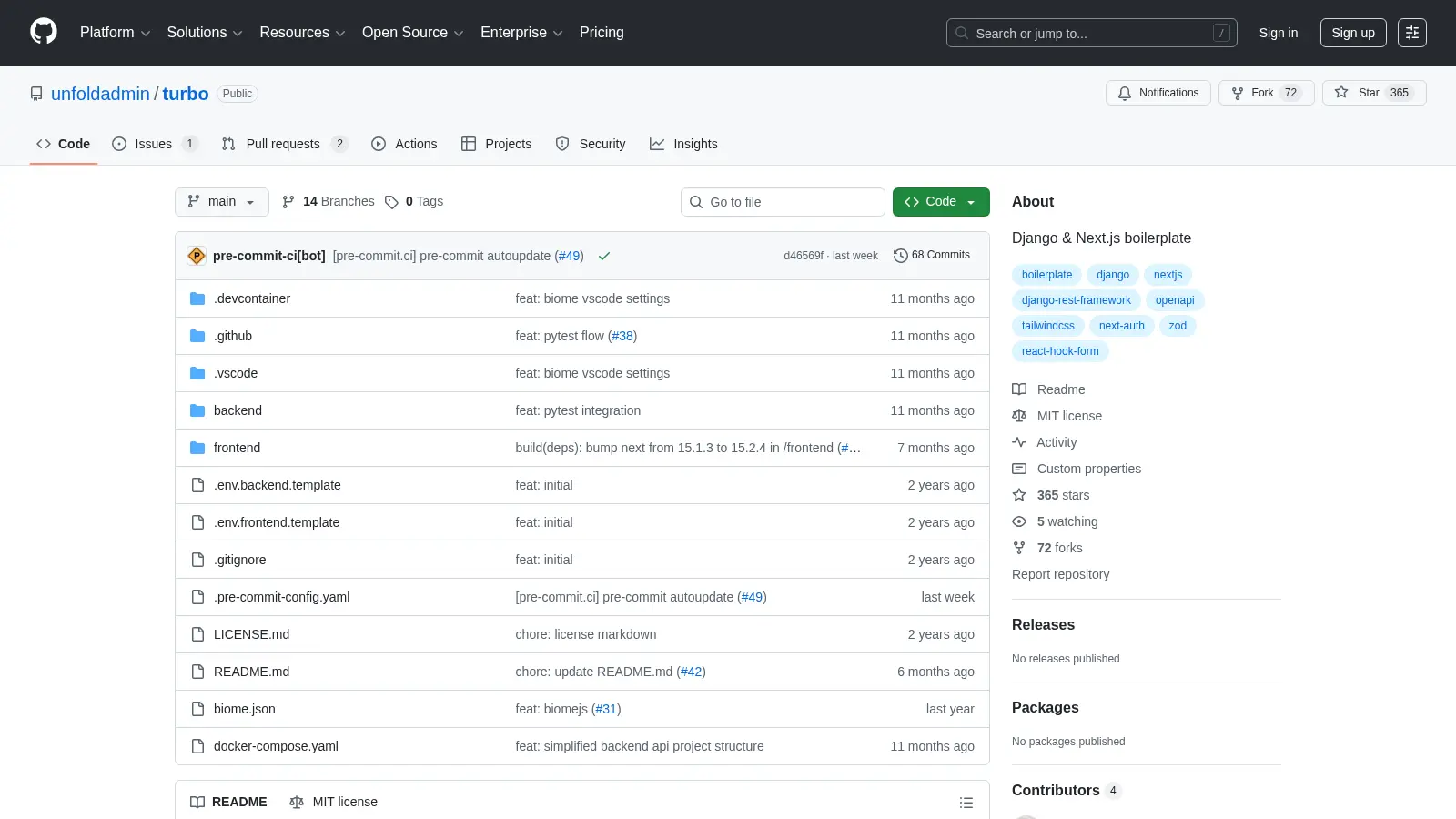Screen dimensions: 1456x819
Task: Switch to the Pull requests tab
Action: tap(285, 144)
